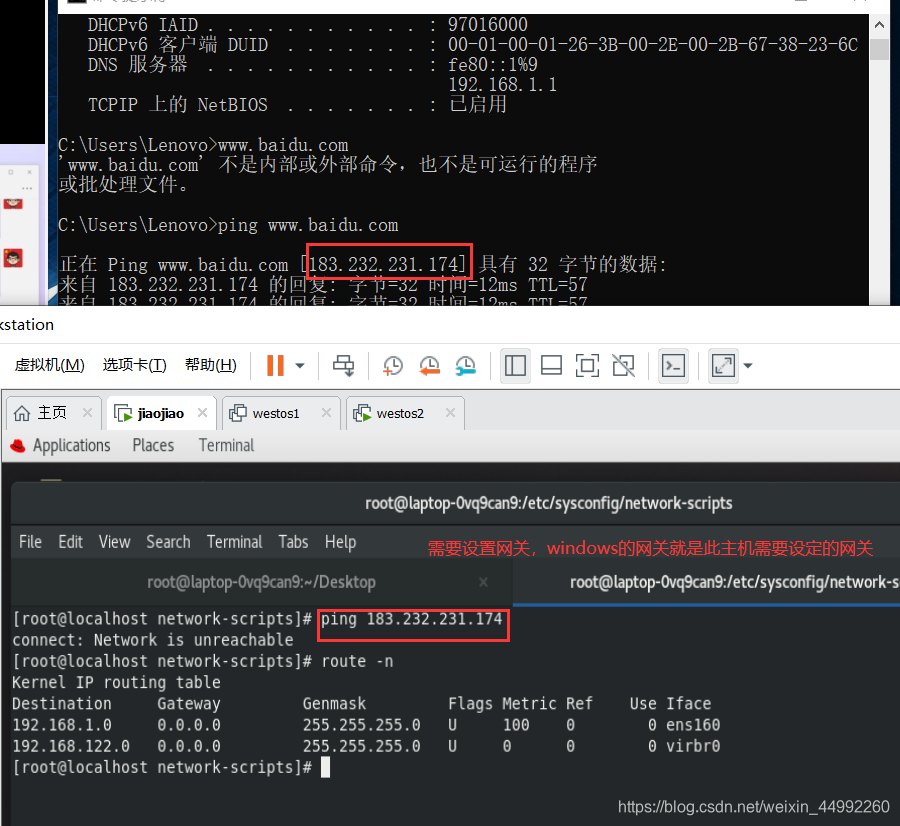This screenshot has width=900, height=826.
Task: Open the snapshot manager icon
Action: [x=465, y=366]
